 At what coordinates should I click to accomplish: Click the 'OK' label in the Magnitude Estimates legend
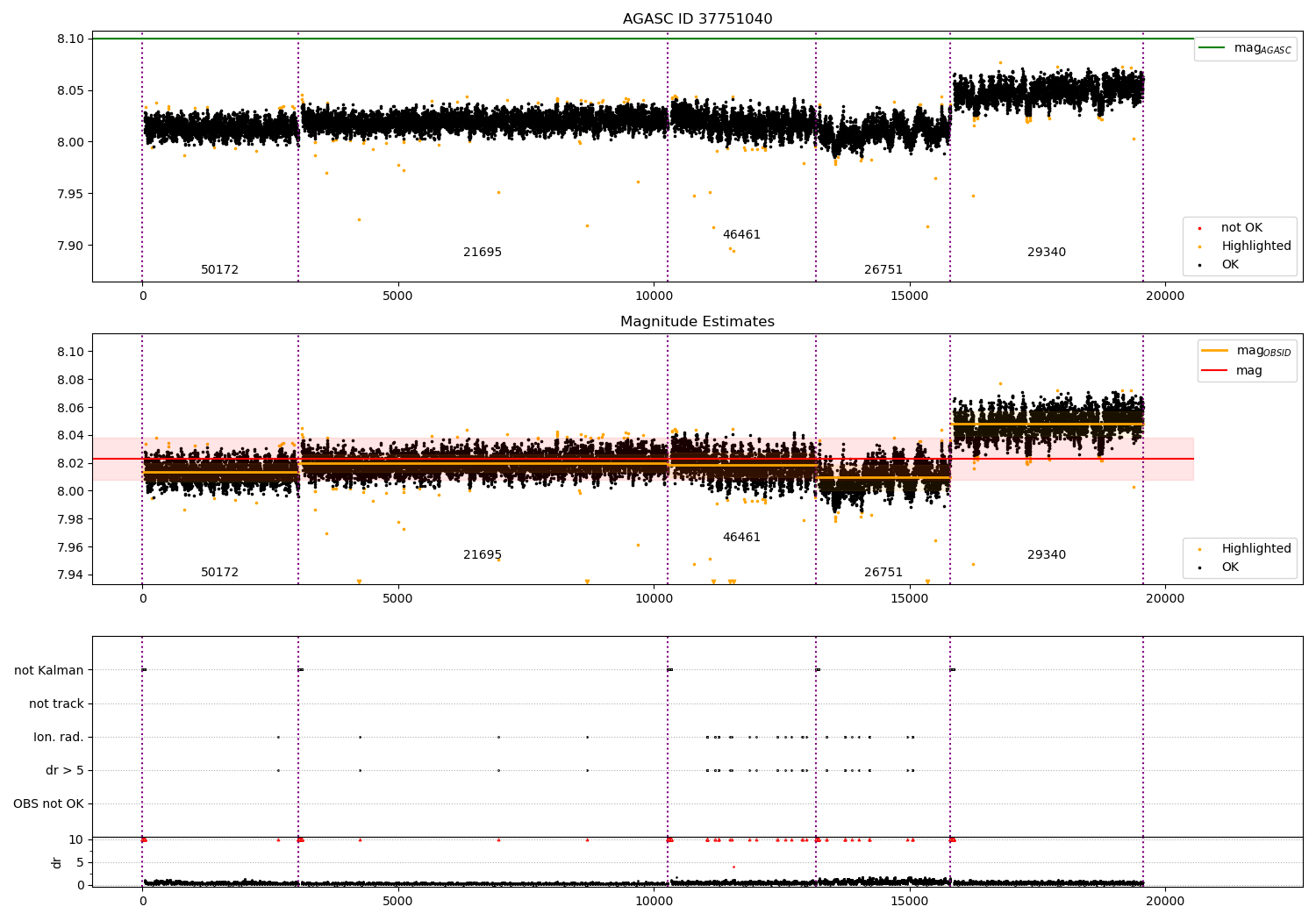tap(1230, 567)
